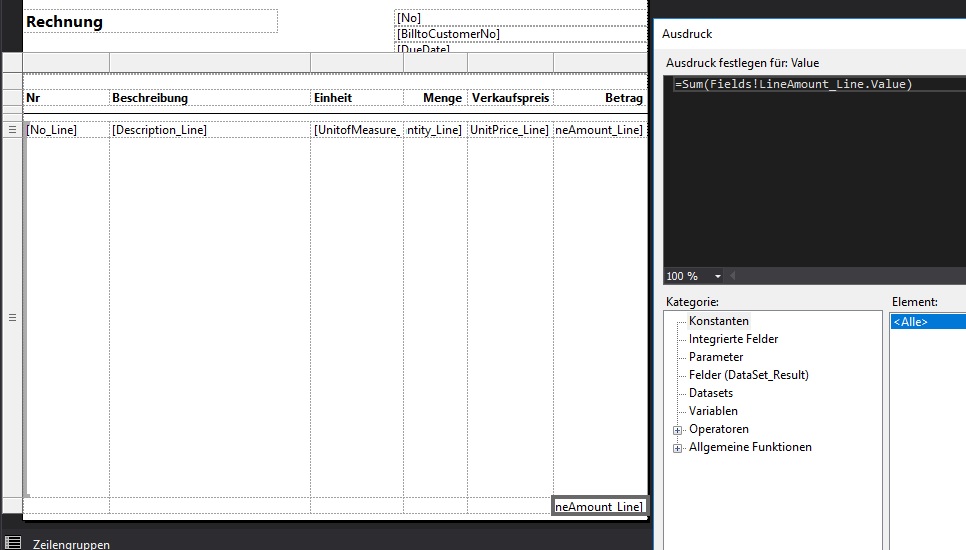Select the Parameter category
Screen dimensions: 966x550
click(716, 357)
